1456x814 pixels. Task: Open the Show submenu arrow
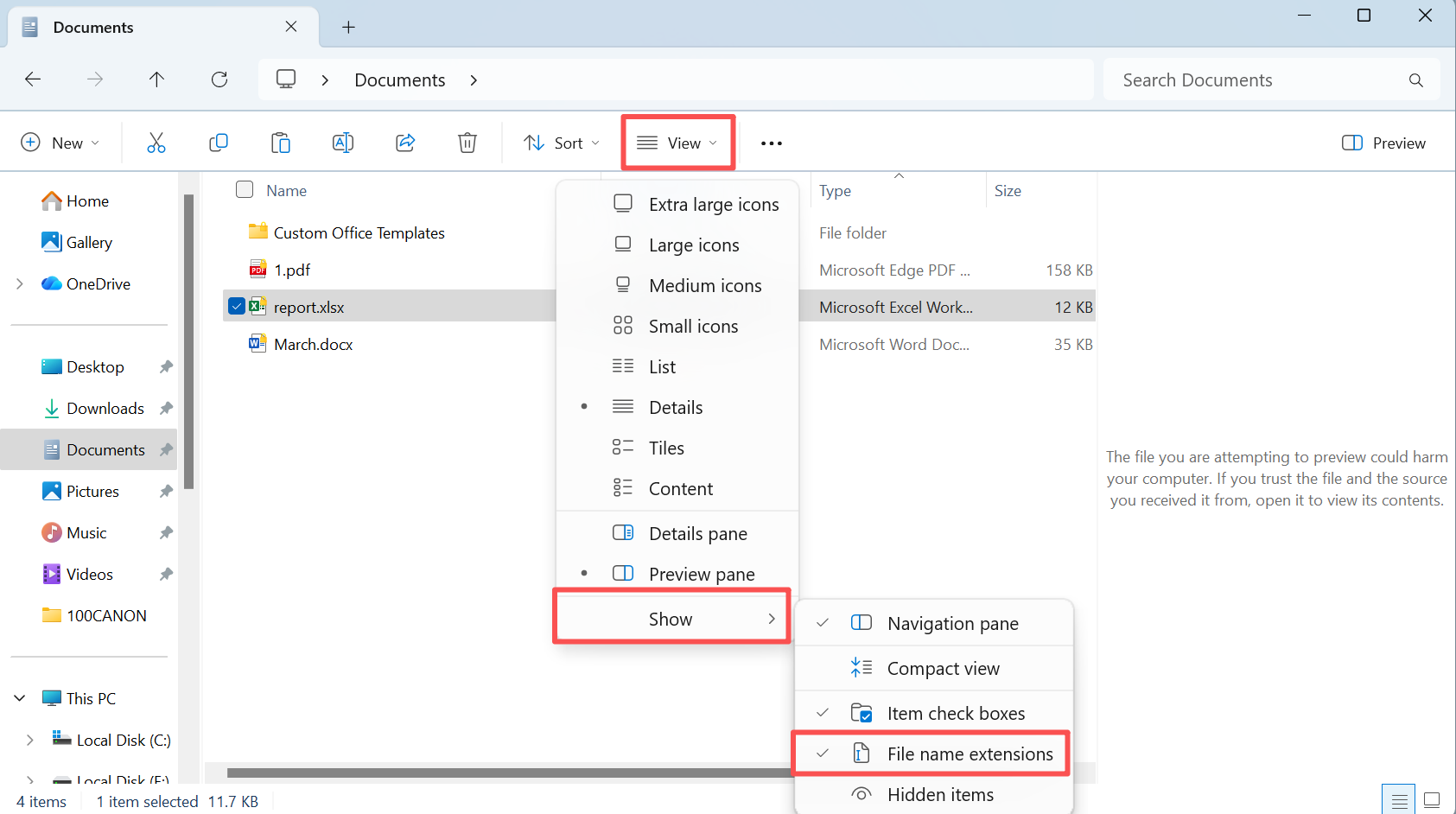(x=772, y=619)
